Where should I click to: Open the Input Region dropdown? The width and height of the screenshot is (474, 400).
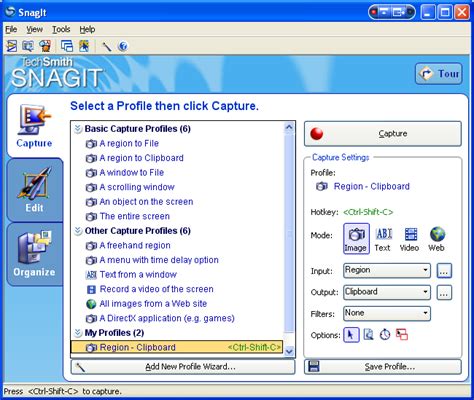coord(387,270)
